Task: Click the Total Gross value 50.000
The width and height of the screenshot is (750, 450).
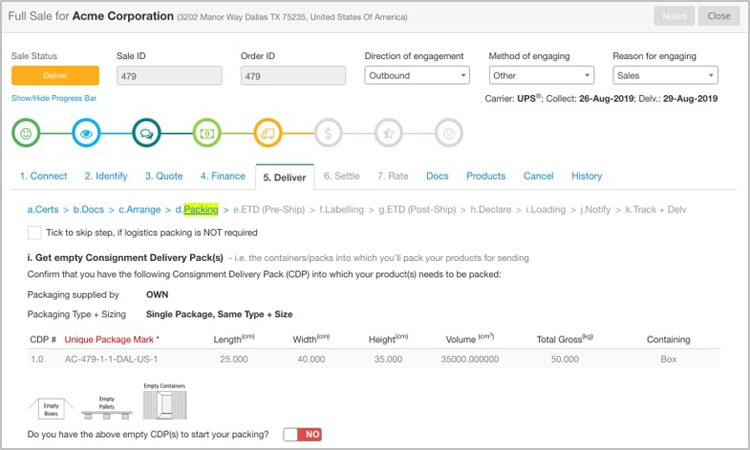Action: 565,359
